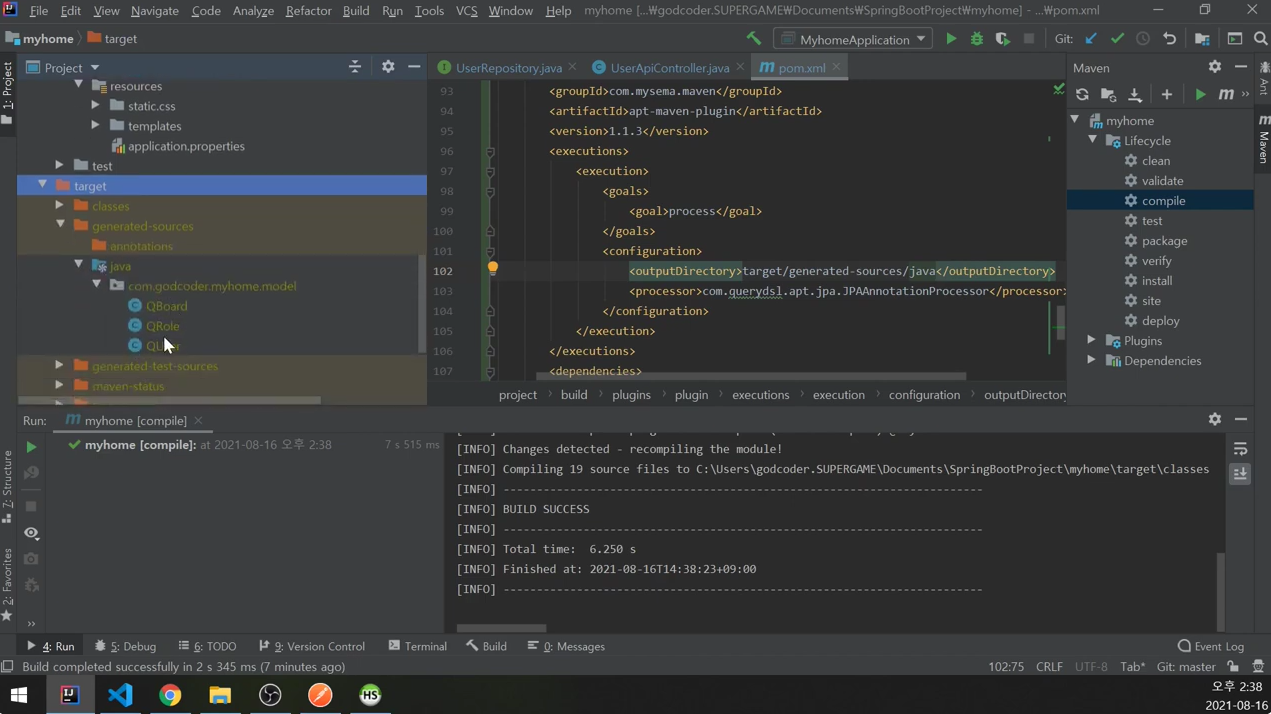Screen dimensions: 1271x714
Task: Click the Maven download sources icon
Action: [1135, 95]
